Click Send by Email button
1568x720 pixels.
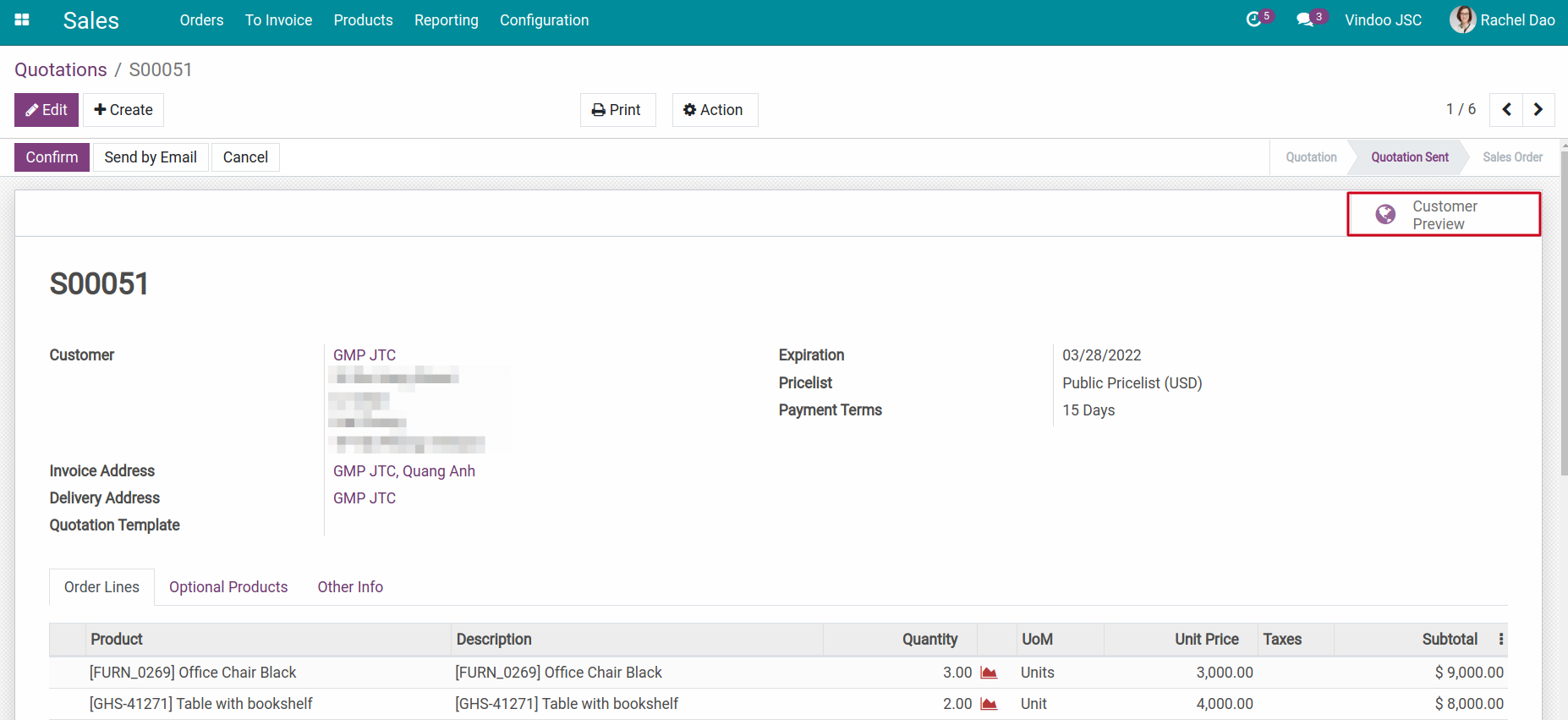151,157
